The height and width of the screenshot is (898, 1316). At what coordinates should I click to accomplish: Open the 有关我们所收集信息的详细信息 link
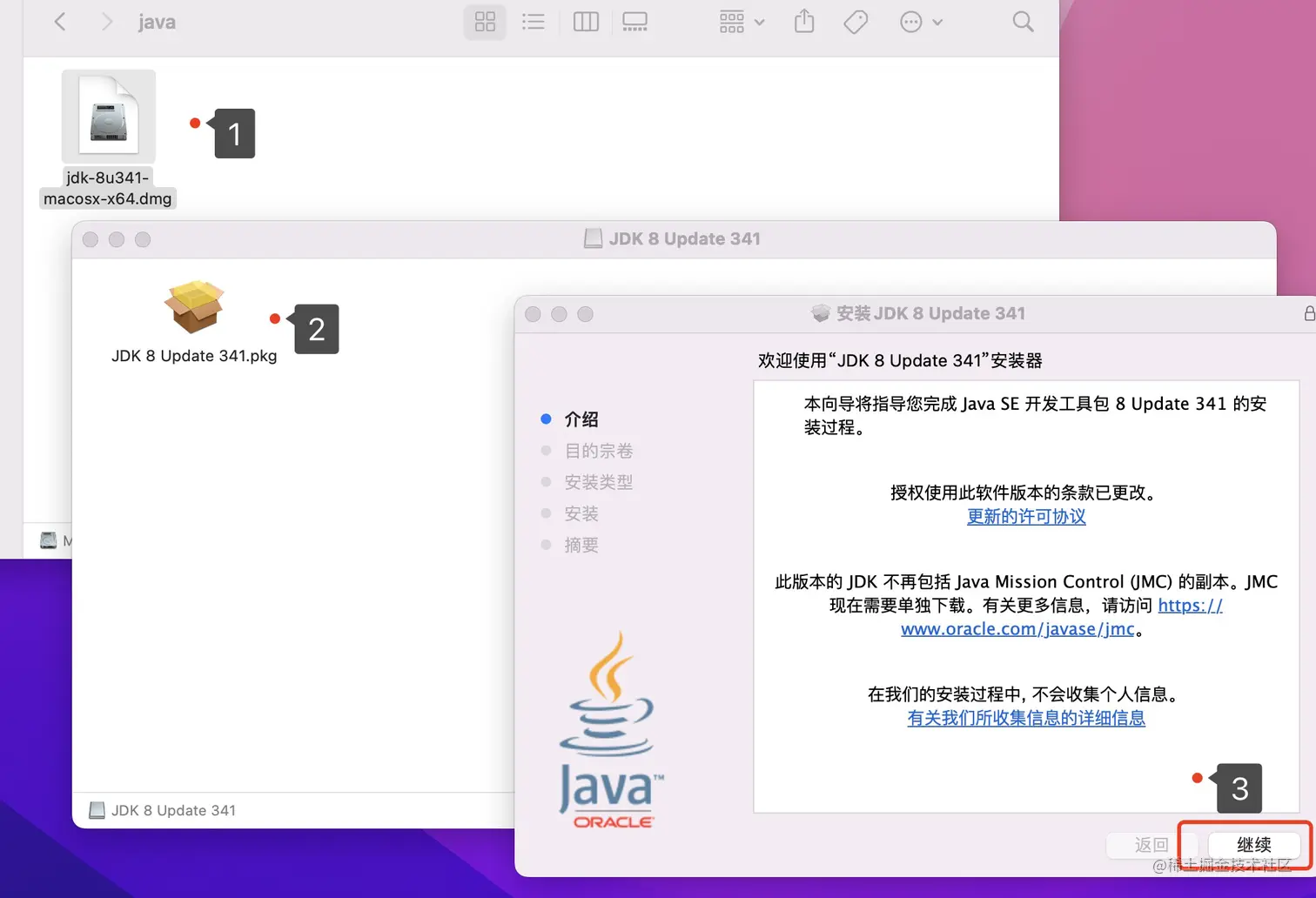coord(1026,718)
